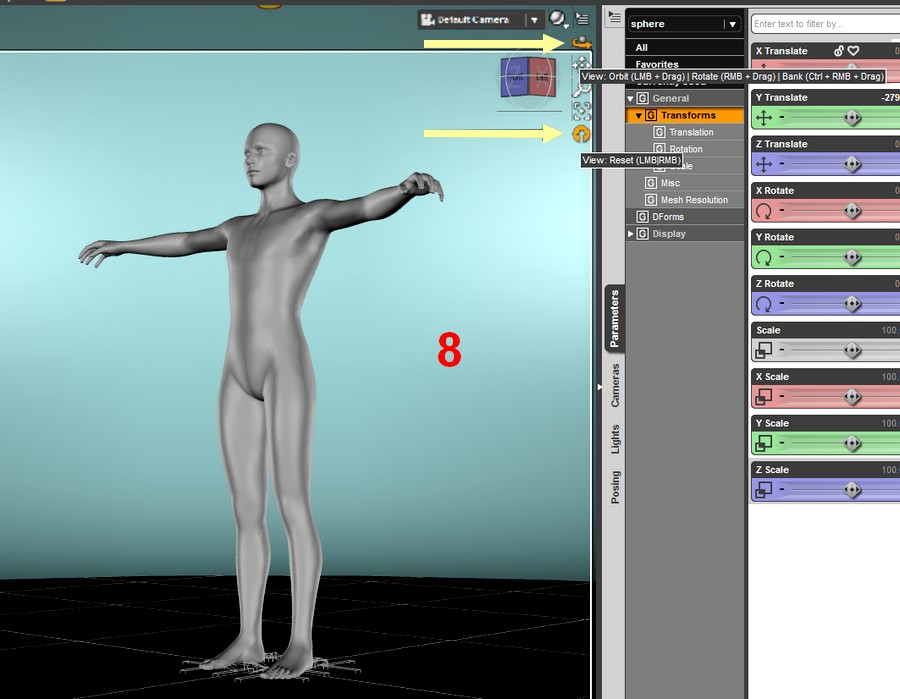Screen dimensions: 900x699
Task: Switch to the Cameras tab
Action: (x=615, y=385)
